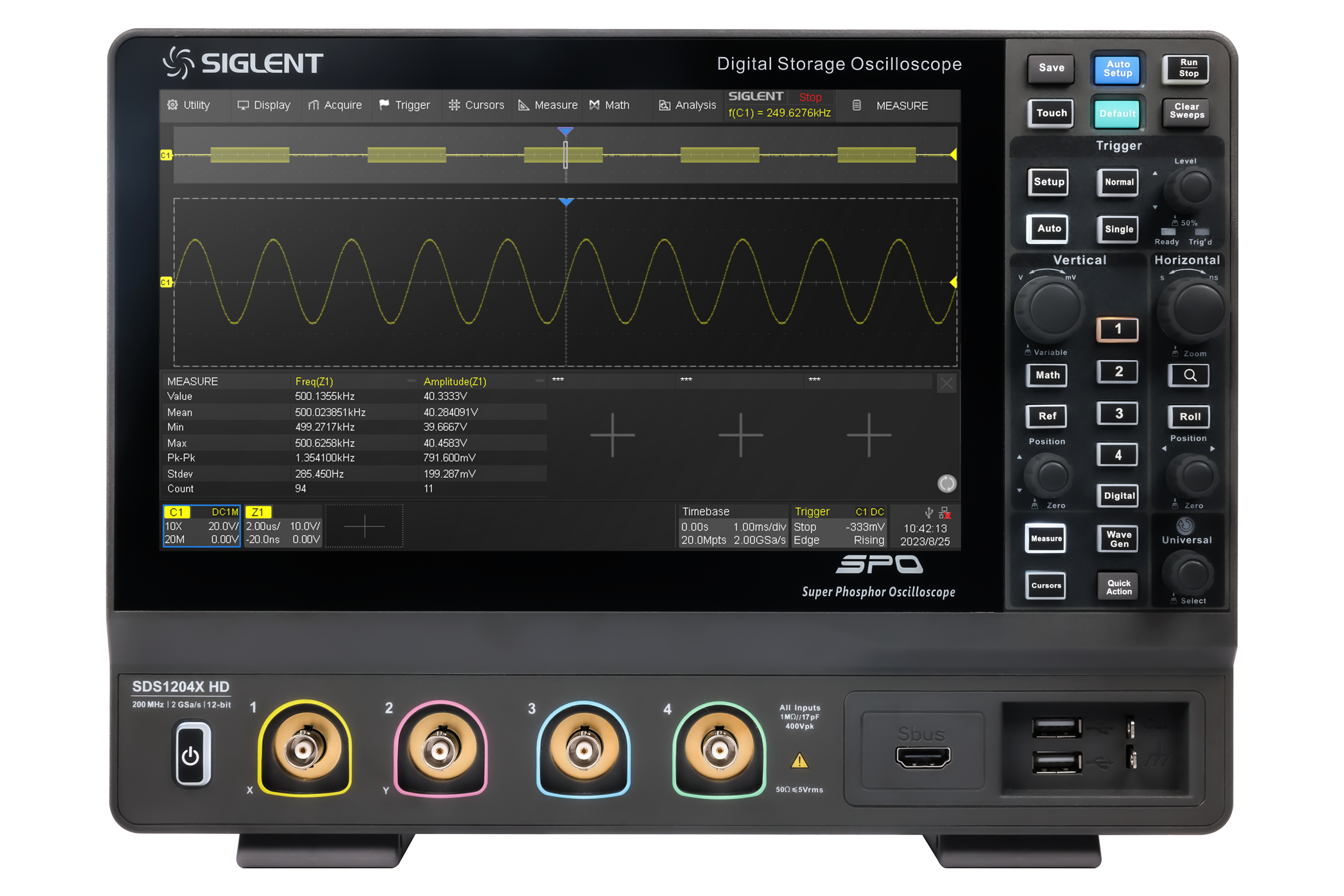Toggle channel 2 button

tap(1117, 372)
